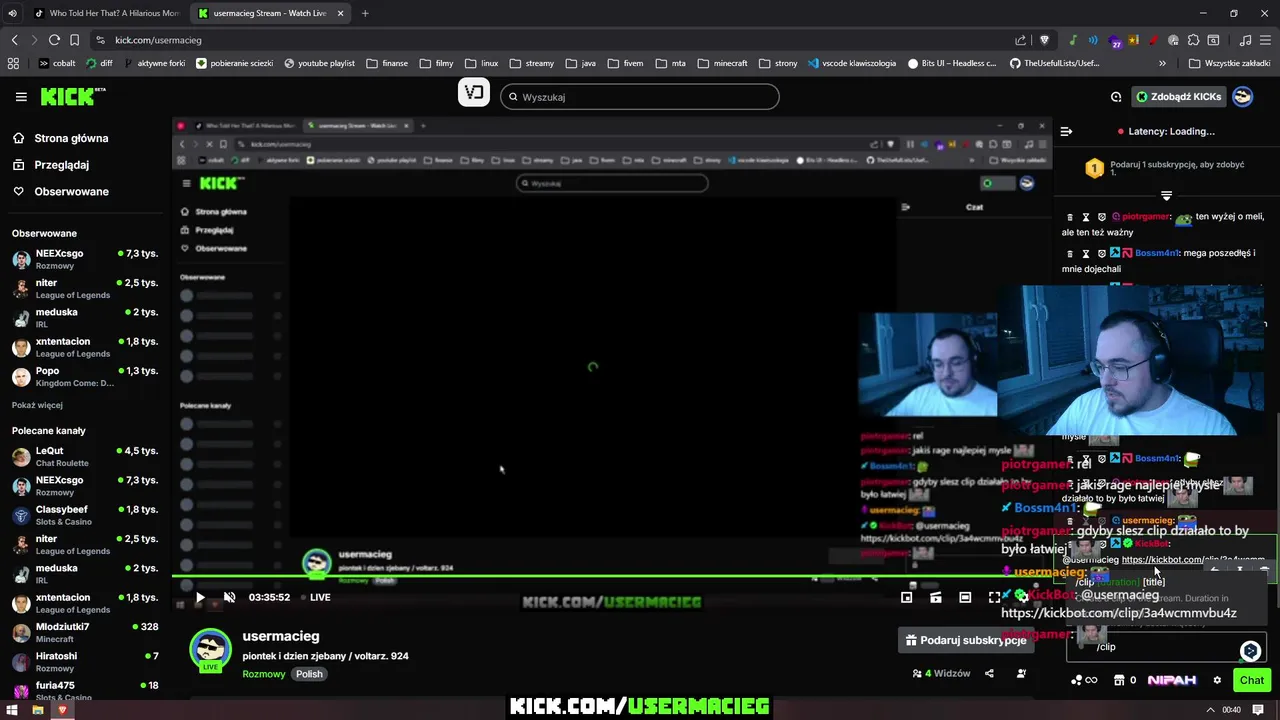Bookmark this page icon

74,40
